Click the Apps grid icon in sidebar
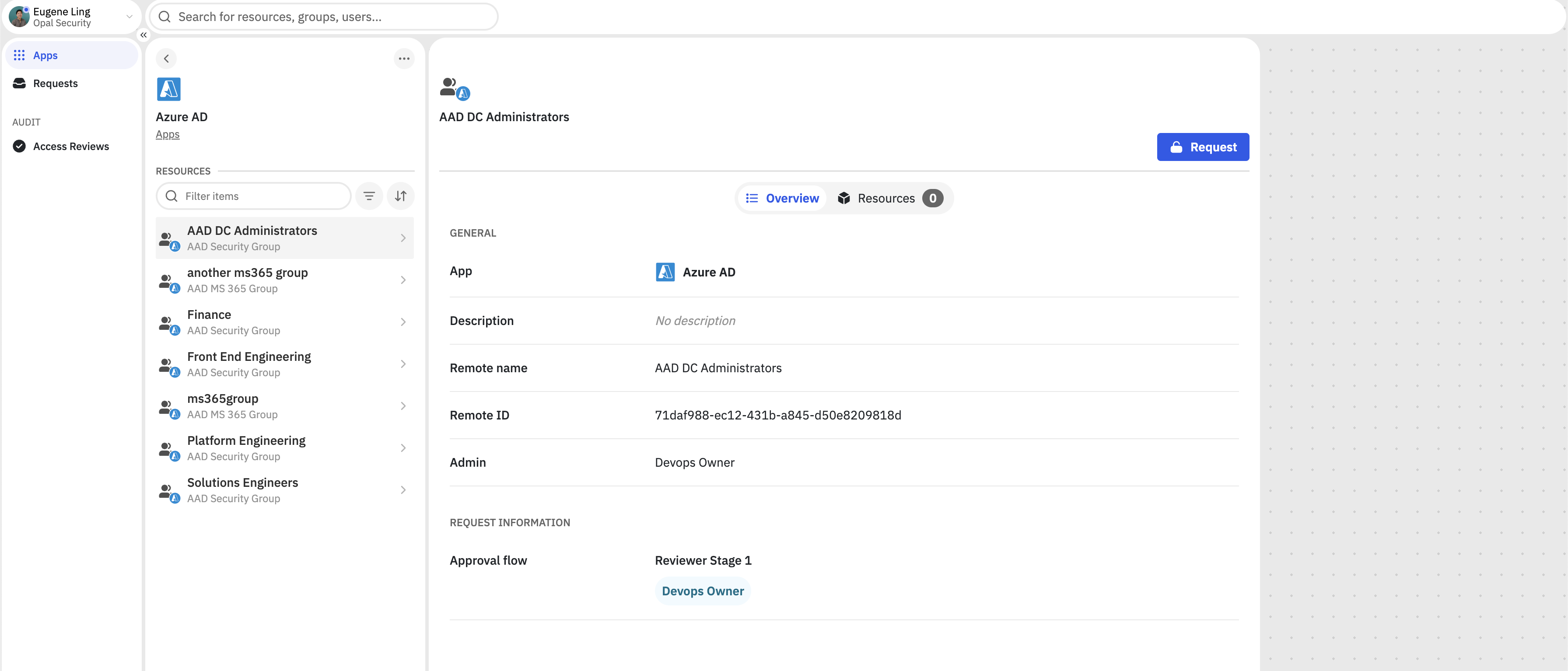 coord(20,56)
